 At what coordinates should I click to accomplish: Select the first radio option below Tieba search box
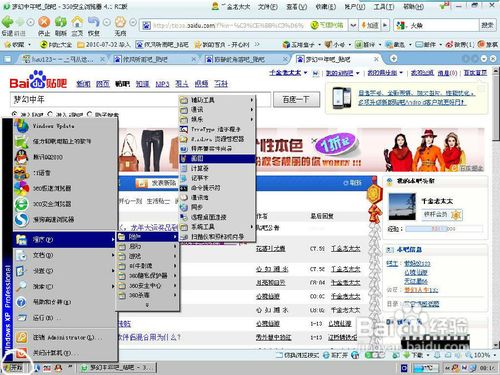(15, 114)
